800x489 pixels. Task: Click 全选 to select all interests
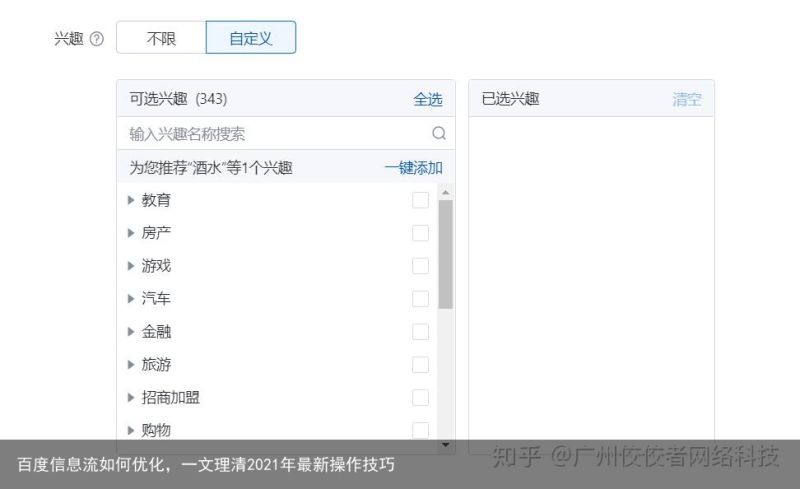(428, 99)
